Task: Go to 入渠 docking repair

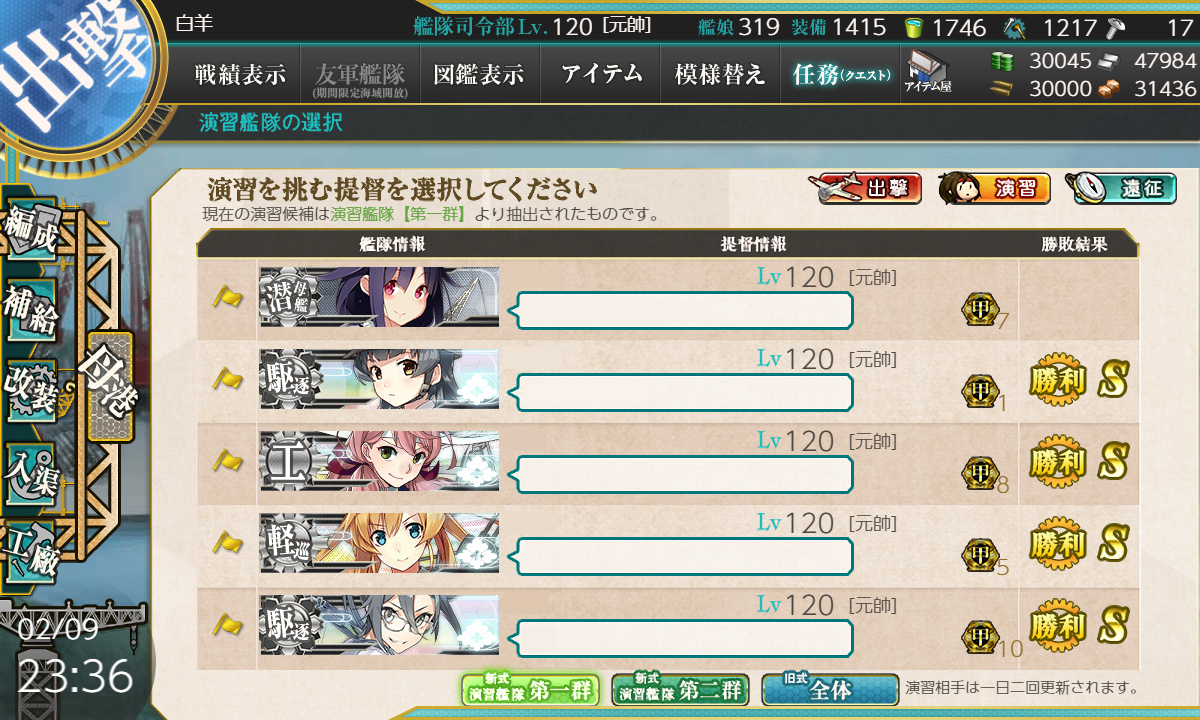Action: (30, 468)
